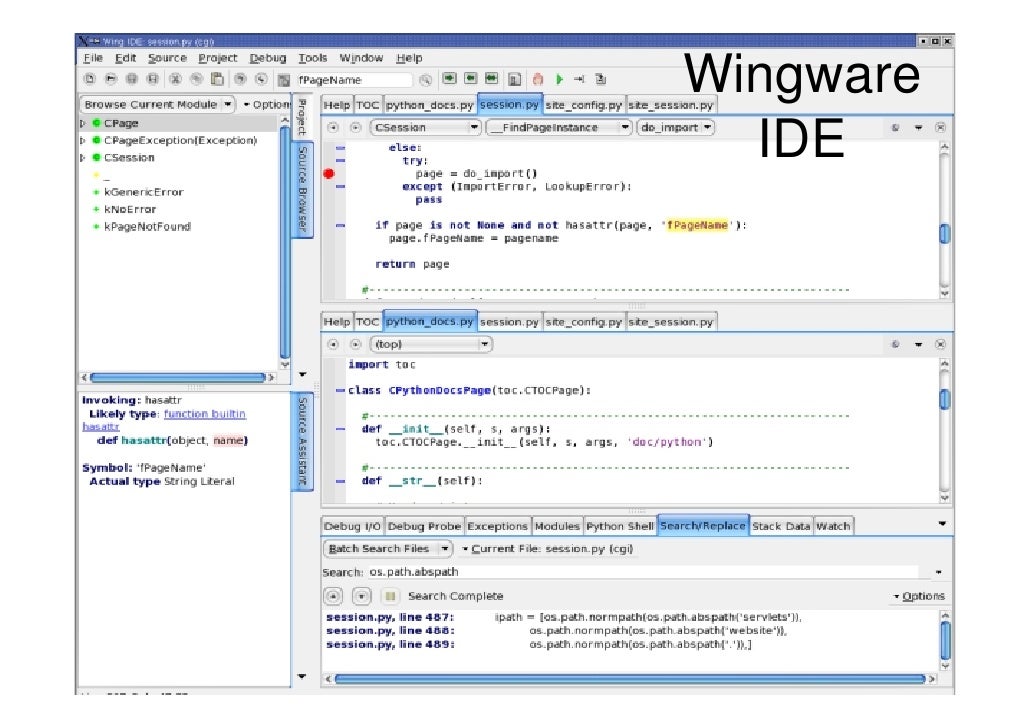
Task: Click the pause search icon beside Search Complete
Action: click(390, 596)
